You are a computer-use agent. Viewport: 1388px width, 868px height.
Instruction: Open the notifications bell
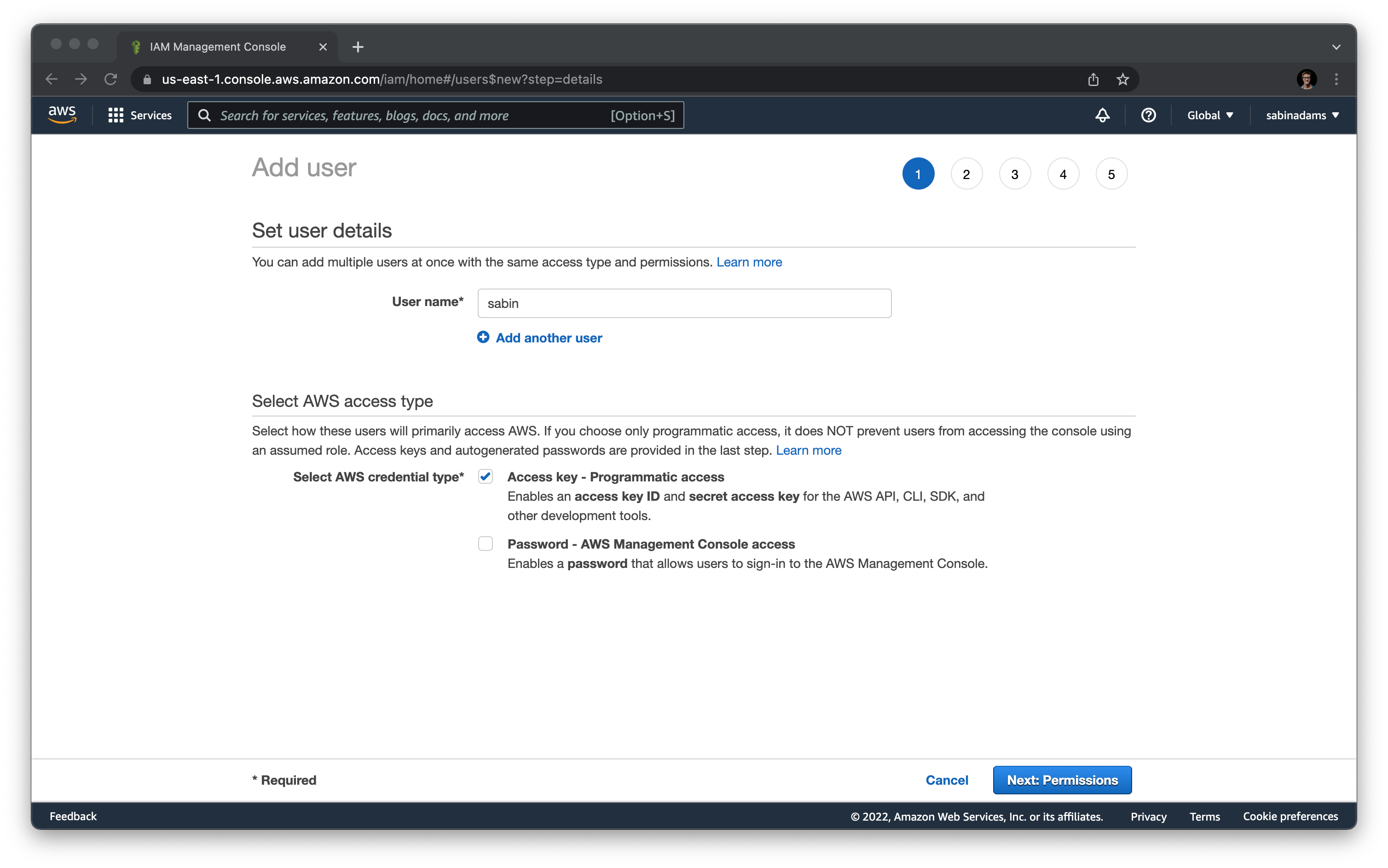(x=1102, y=116)
